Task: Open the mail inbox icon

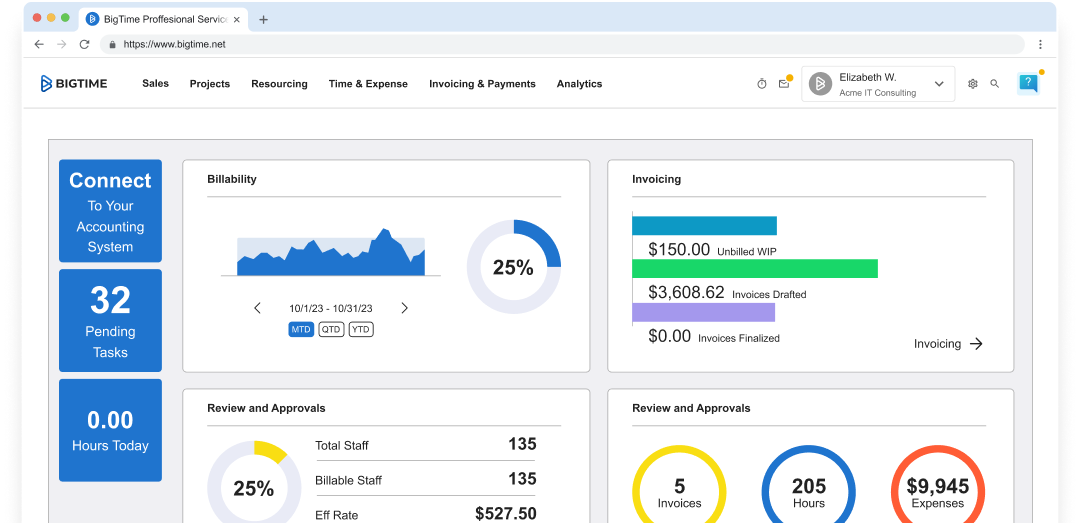Action: [x=784, y=84]
